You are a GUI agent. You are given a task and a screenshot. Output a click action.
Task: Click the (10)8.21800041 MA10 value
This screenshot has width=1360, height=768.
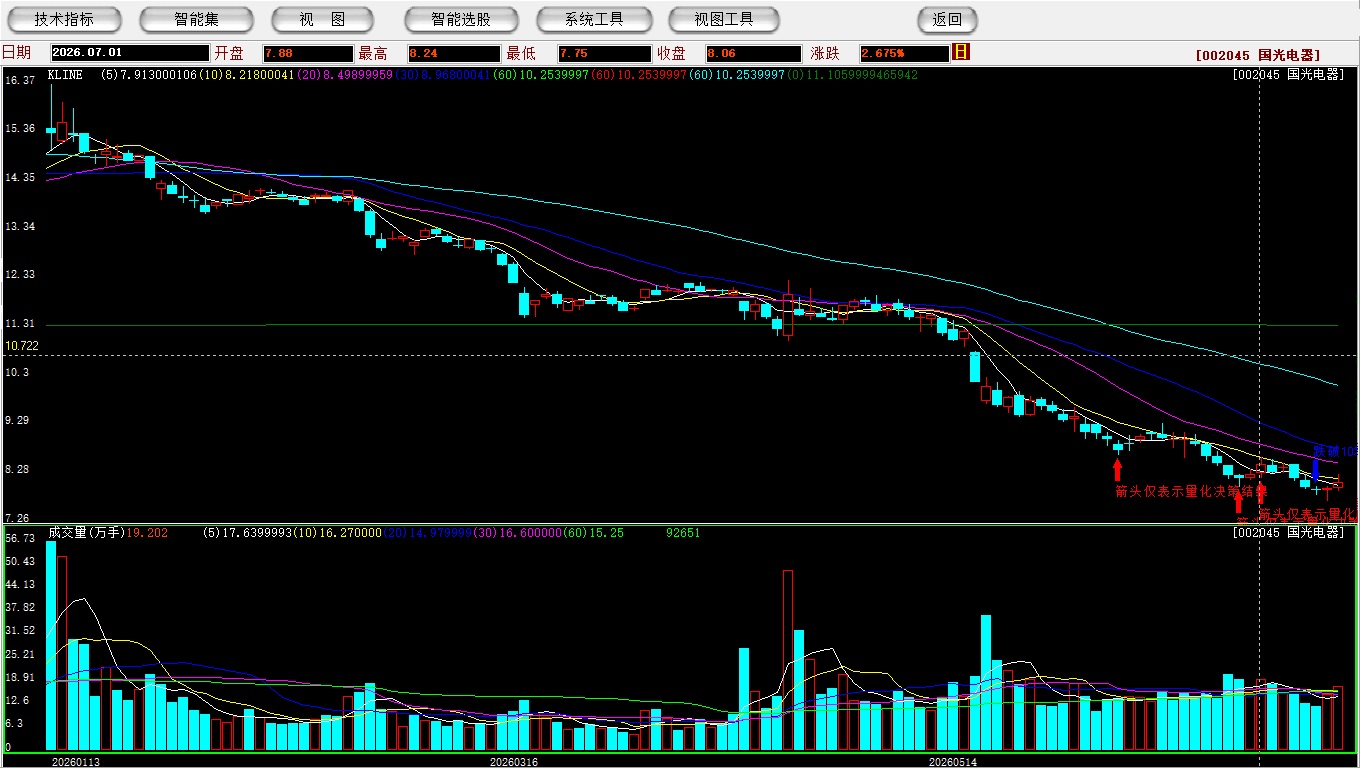(x=246, y=74)
